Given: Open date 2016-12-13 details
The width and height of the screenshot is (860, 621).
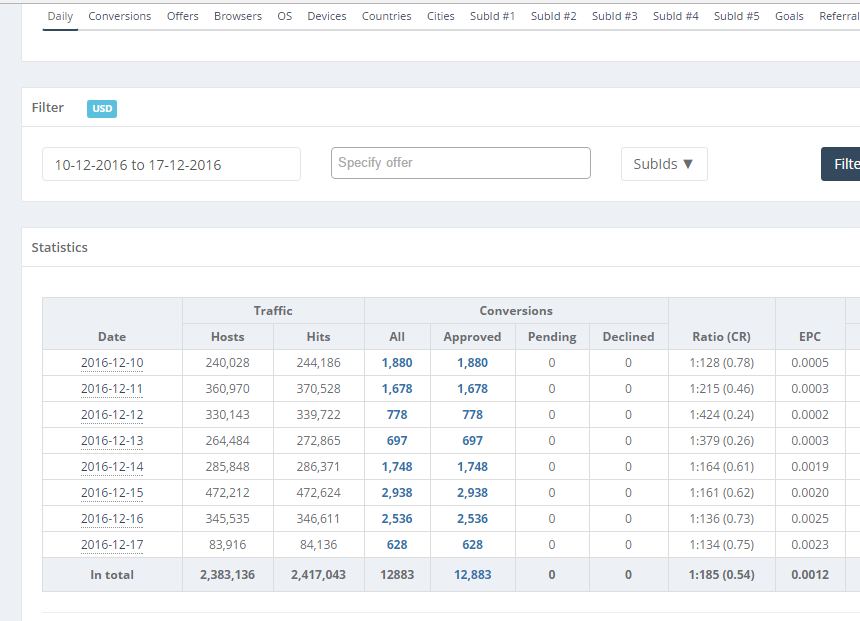Looking at the screenshot, I should [x=112, y=441].
